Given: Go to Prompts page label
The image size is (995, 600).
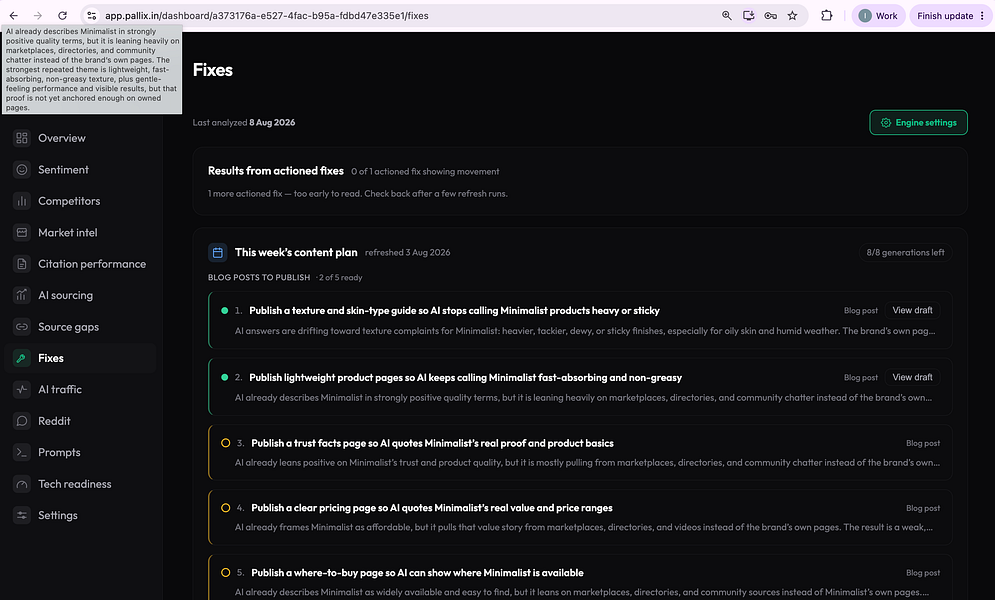Looking at the screenshot, I should pyautogui.click(x=59, y=453).
